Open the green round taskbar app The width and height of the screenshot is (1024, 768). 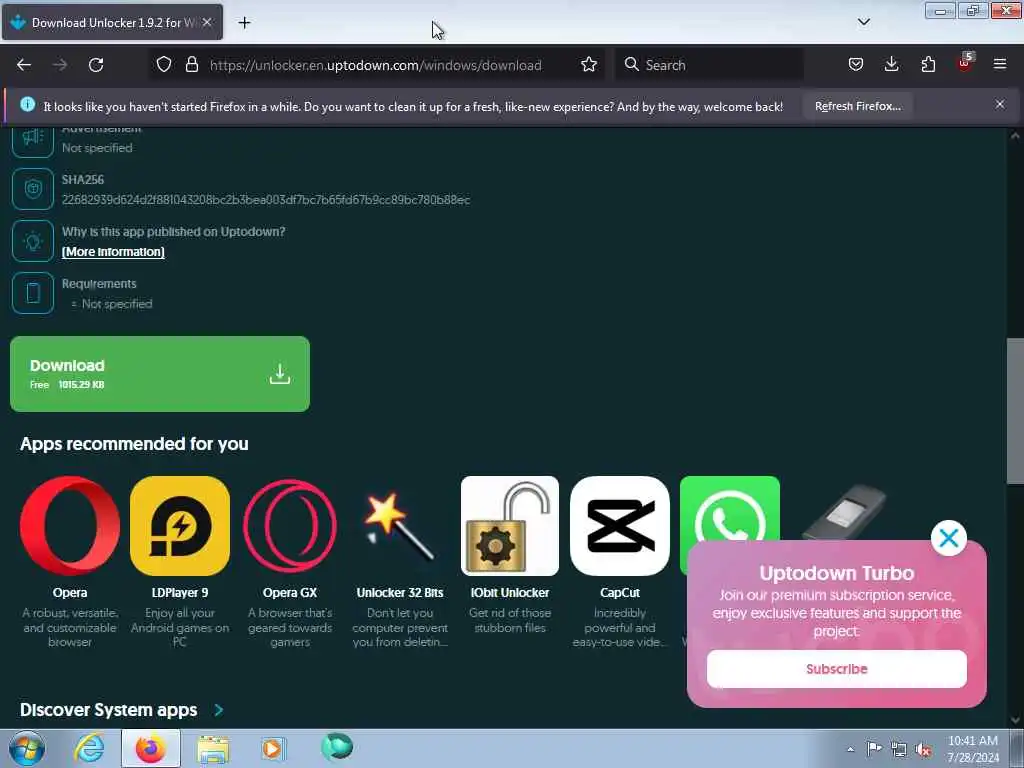(337, 747)
